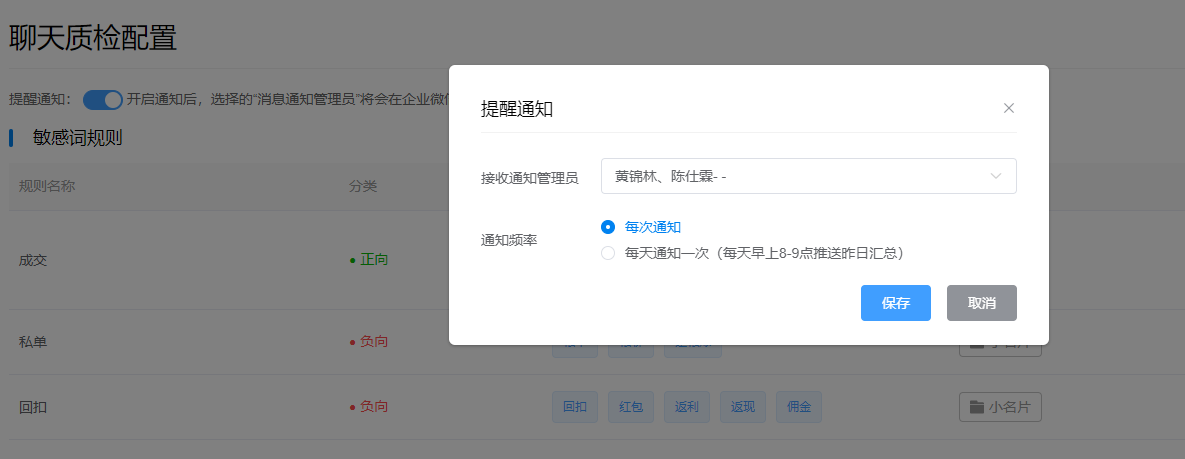
Task: Click the 返利 keyword tag
Action: (x=687, y=407)
